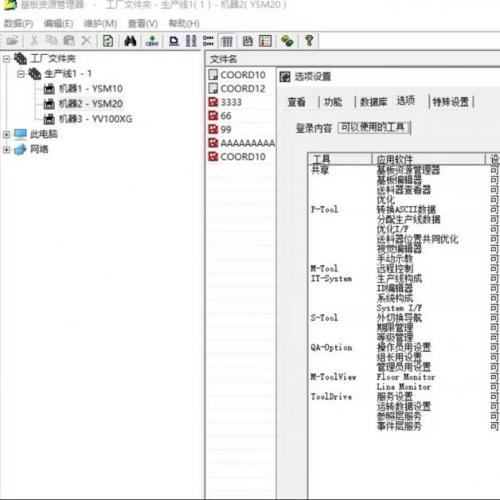Viewport: 500px width, 500px height.
Task: Switch to the 数据库 tab
Action: (373, 102)
